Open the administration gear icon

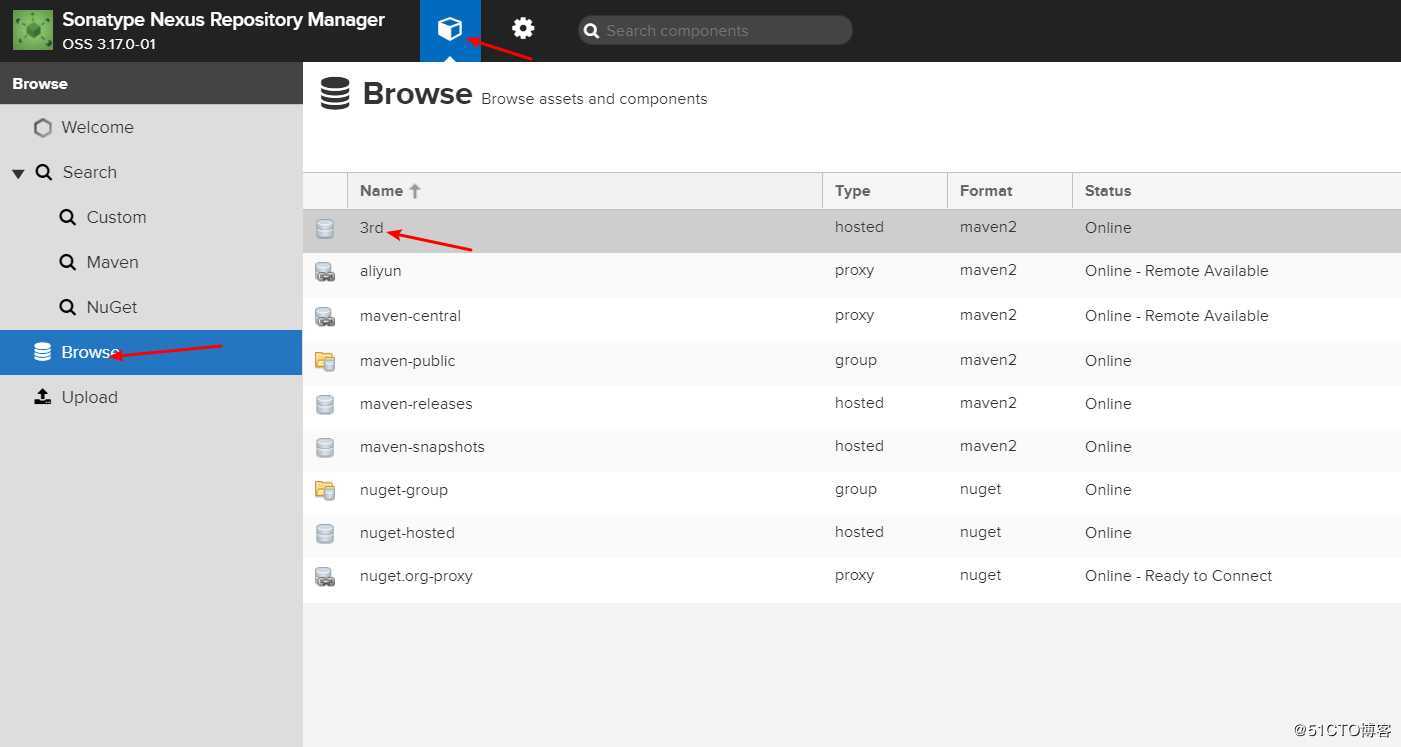tap(523, 29)
